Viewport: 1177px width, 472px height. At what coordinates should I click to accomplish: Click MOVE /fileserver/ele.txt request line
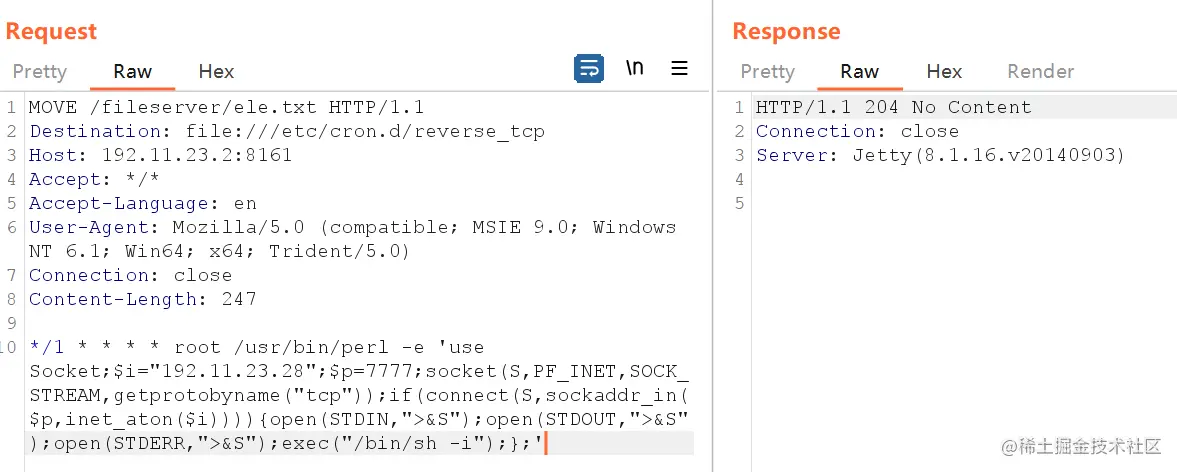point(227,107)
